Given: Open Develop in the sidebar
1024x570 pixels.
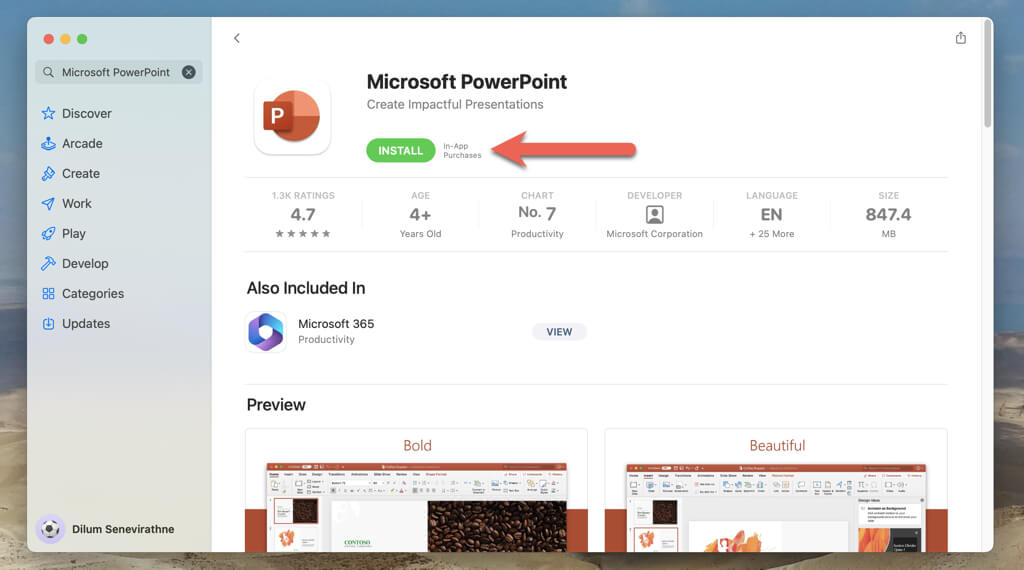Looking at the screenshot, I should coord(74,264).
